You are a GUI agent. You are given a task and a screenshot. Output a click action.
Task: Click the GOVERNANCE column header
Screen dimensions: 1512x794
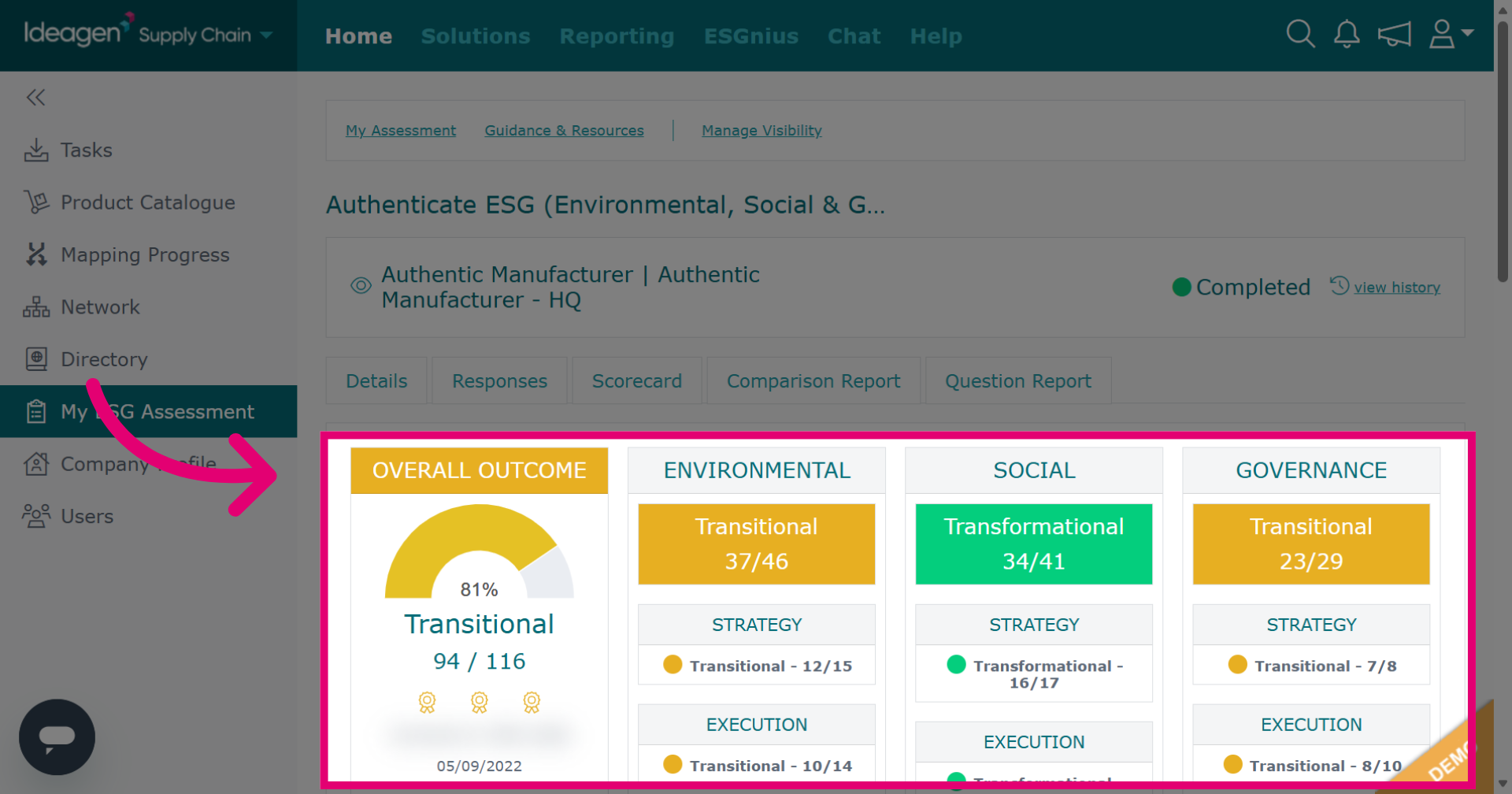pyautogui.click(x=1310, y=470)
